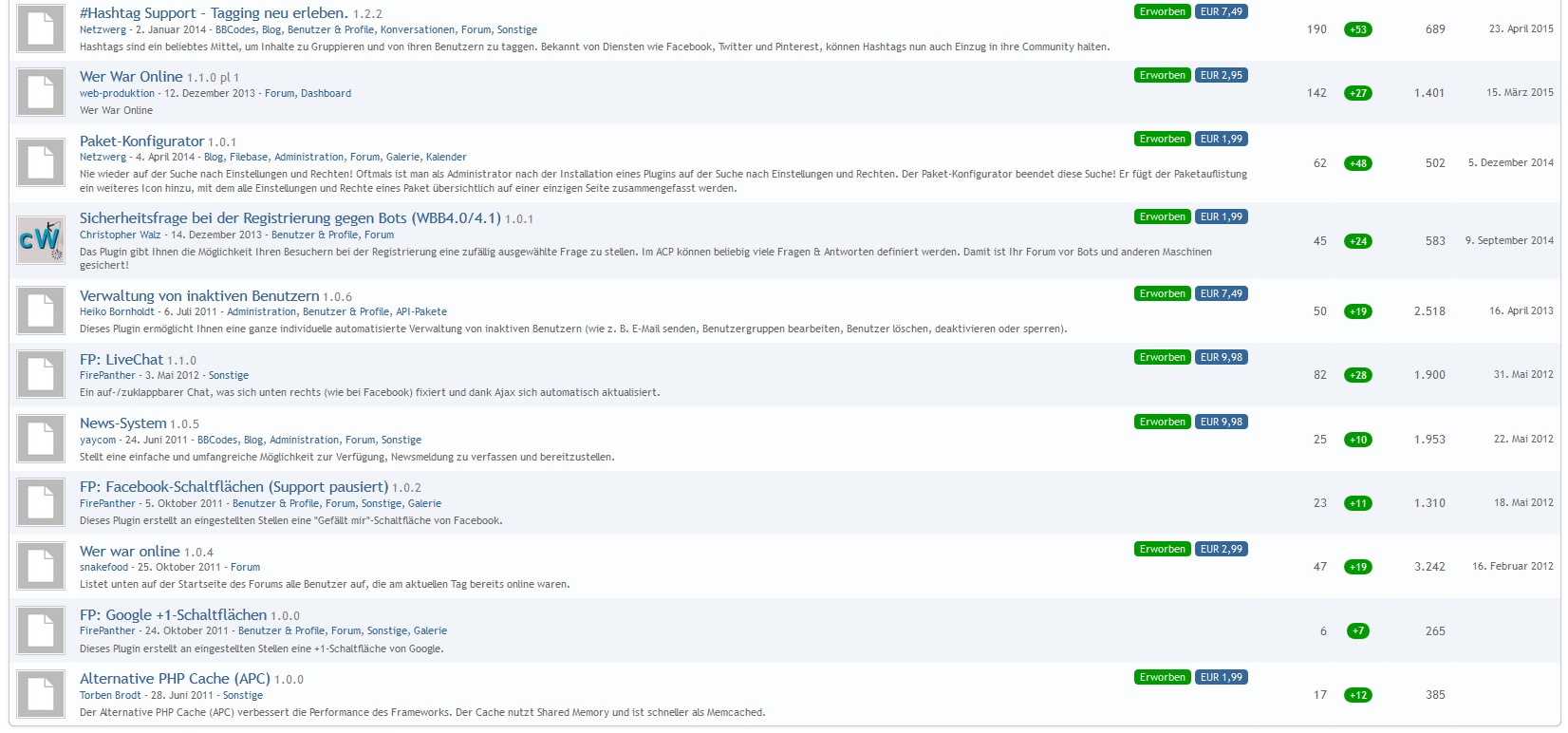Click the file icon beside FP: Google +1-Schaltflächen
This screenshot has height=733, width=1568.
[x=41, y=630]
